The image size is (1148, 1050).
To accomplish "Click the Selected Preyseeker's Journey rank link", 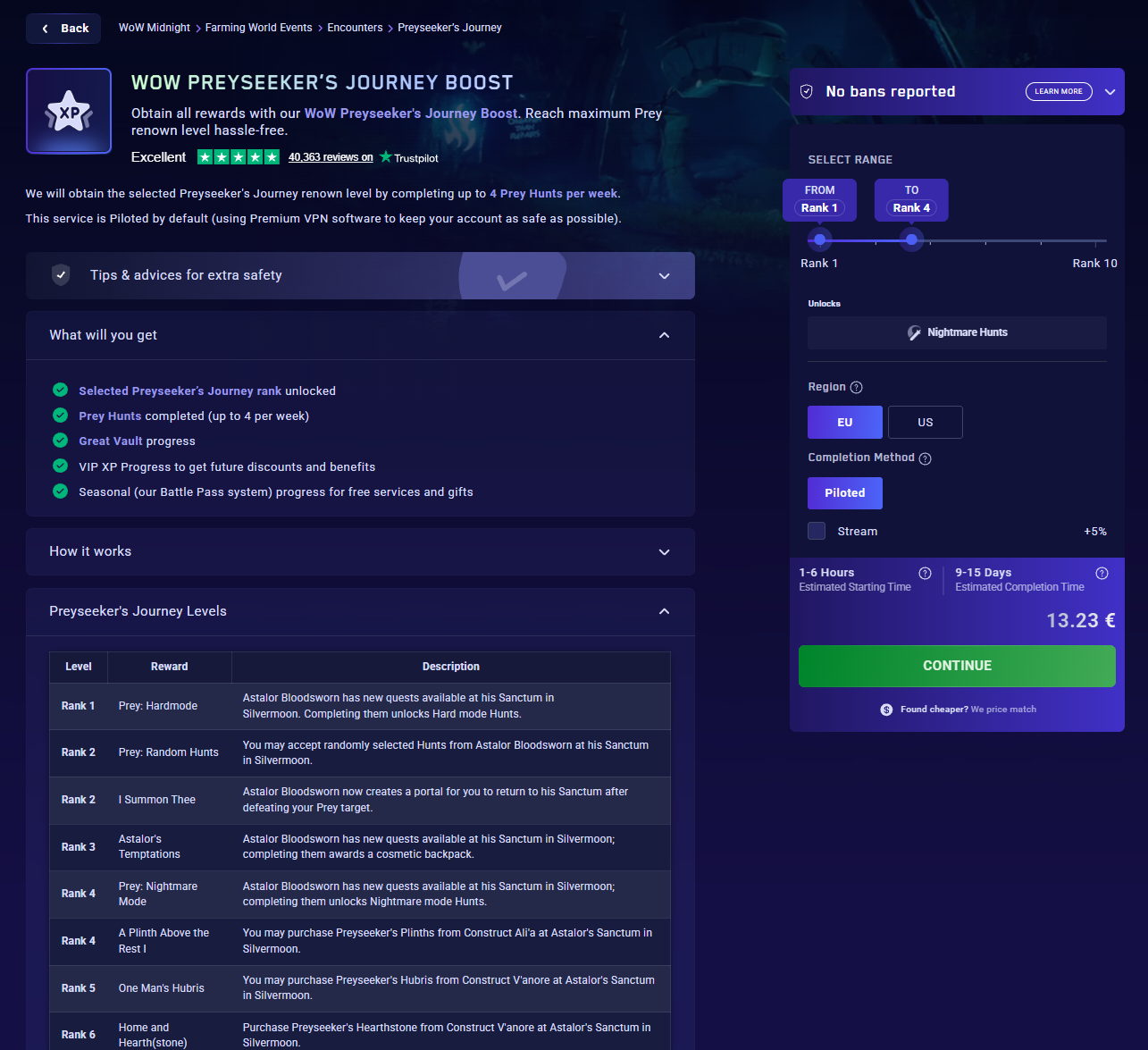I will [x=180, y=391].
